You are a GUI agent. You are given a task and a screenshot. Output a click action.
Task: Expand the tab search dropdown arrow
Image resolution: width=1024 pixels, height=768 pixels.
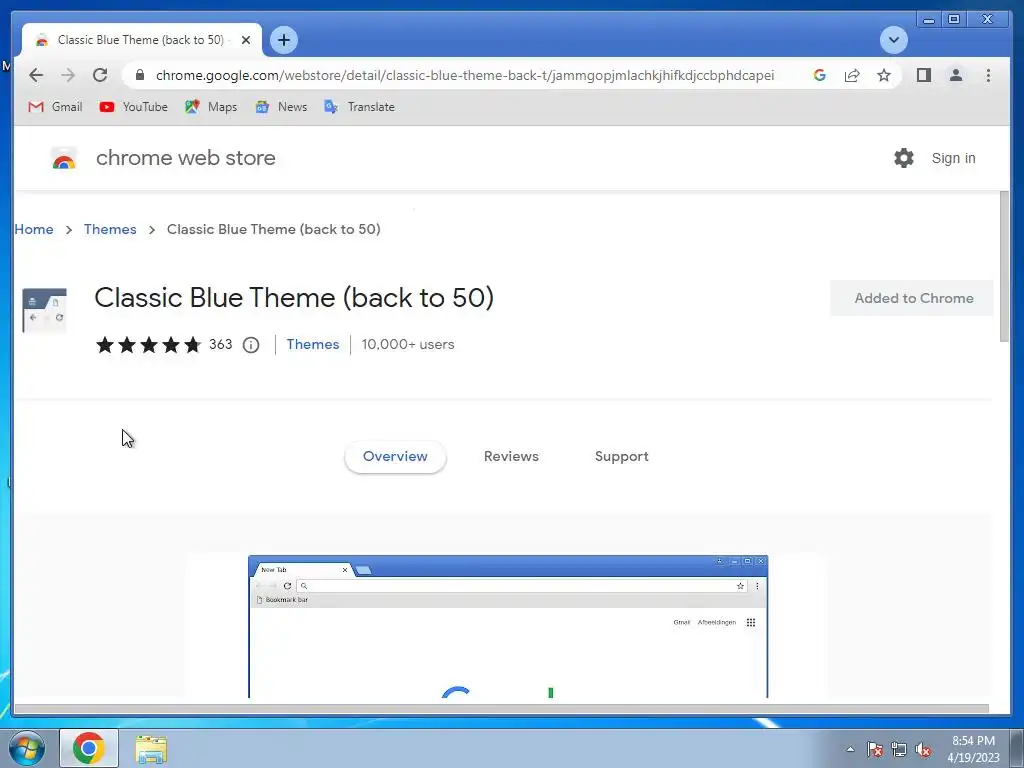tap(893, 40)
